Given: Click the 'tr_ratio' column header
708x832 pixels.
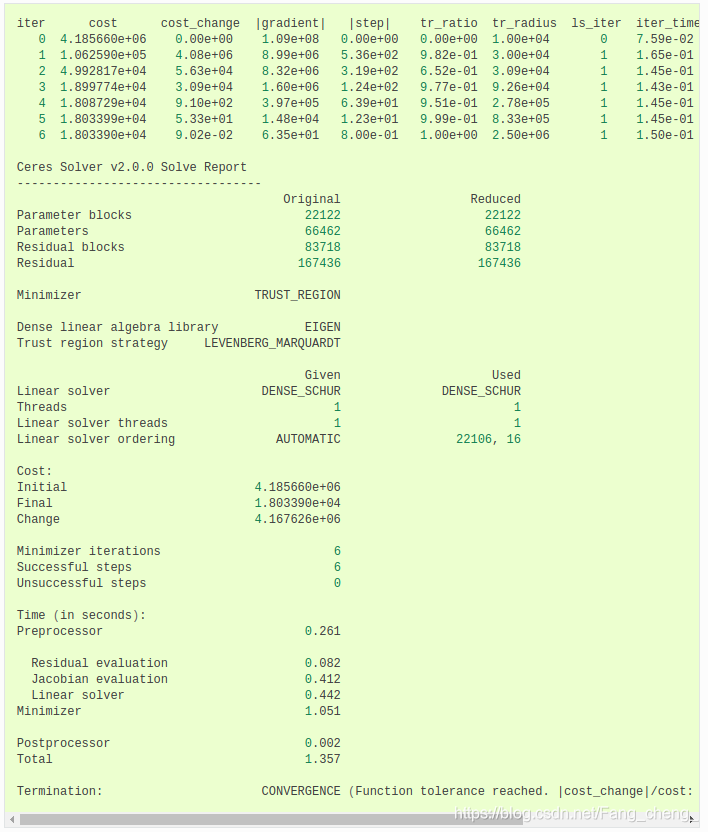Looking at the screenshot, I should (x=448, y=23).
